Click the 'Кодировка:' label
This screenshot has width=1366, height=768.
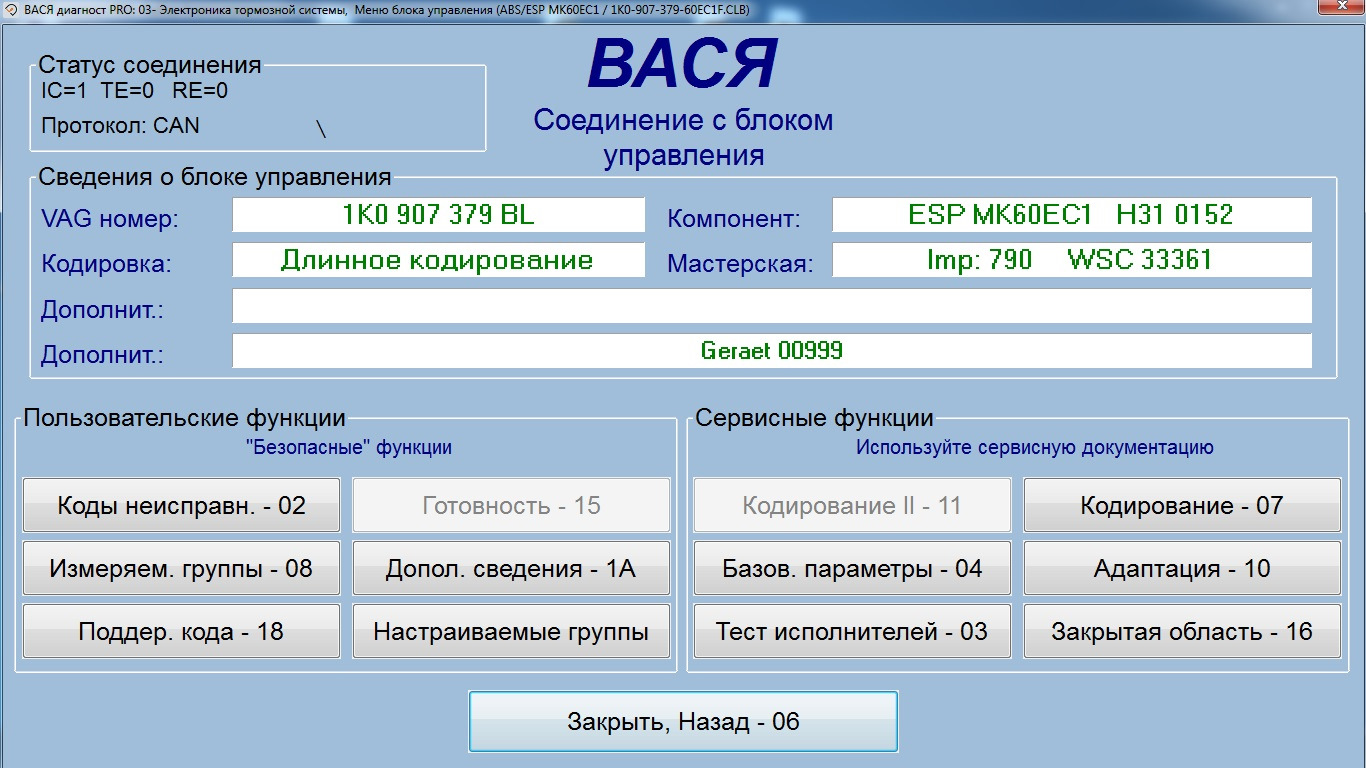pyautogui.click(x=106, y=265)
